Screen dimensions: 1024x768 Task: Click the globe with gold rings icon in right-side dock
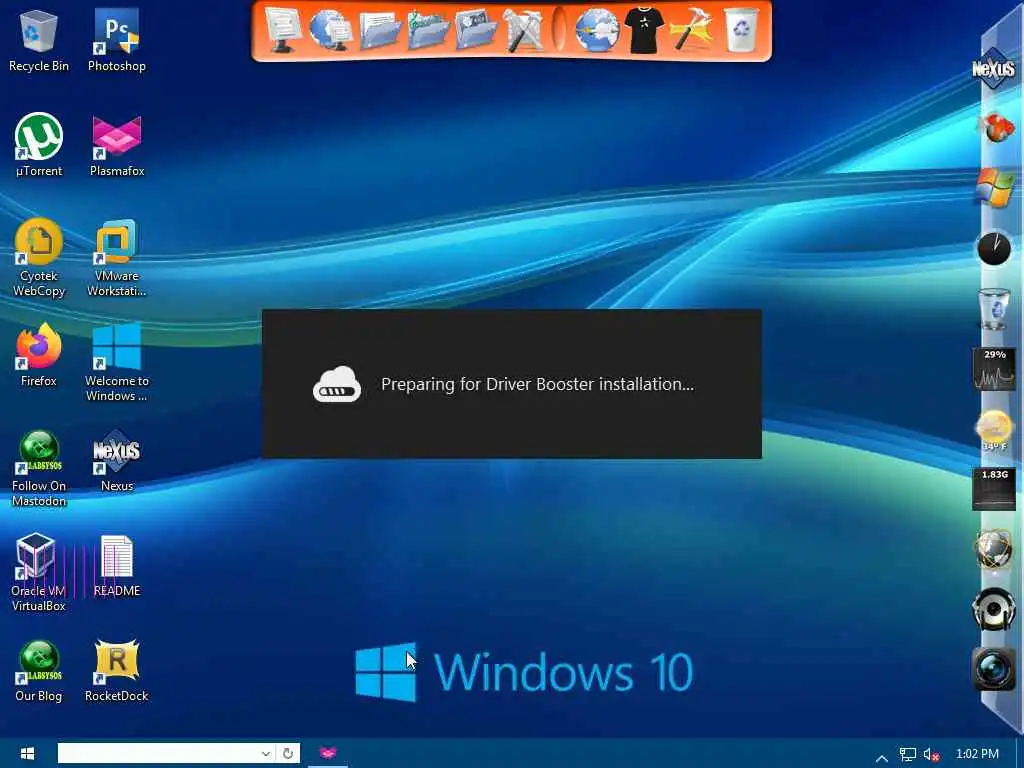tap(994, 549)
